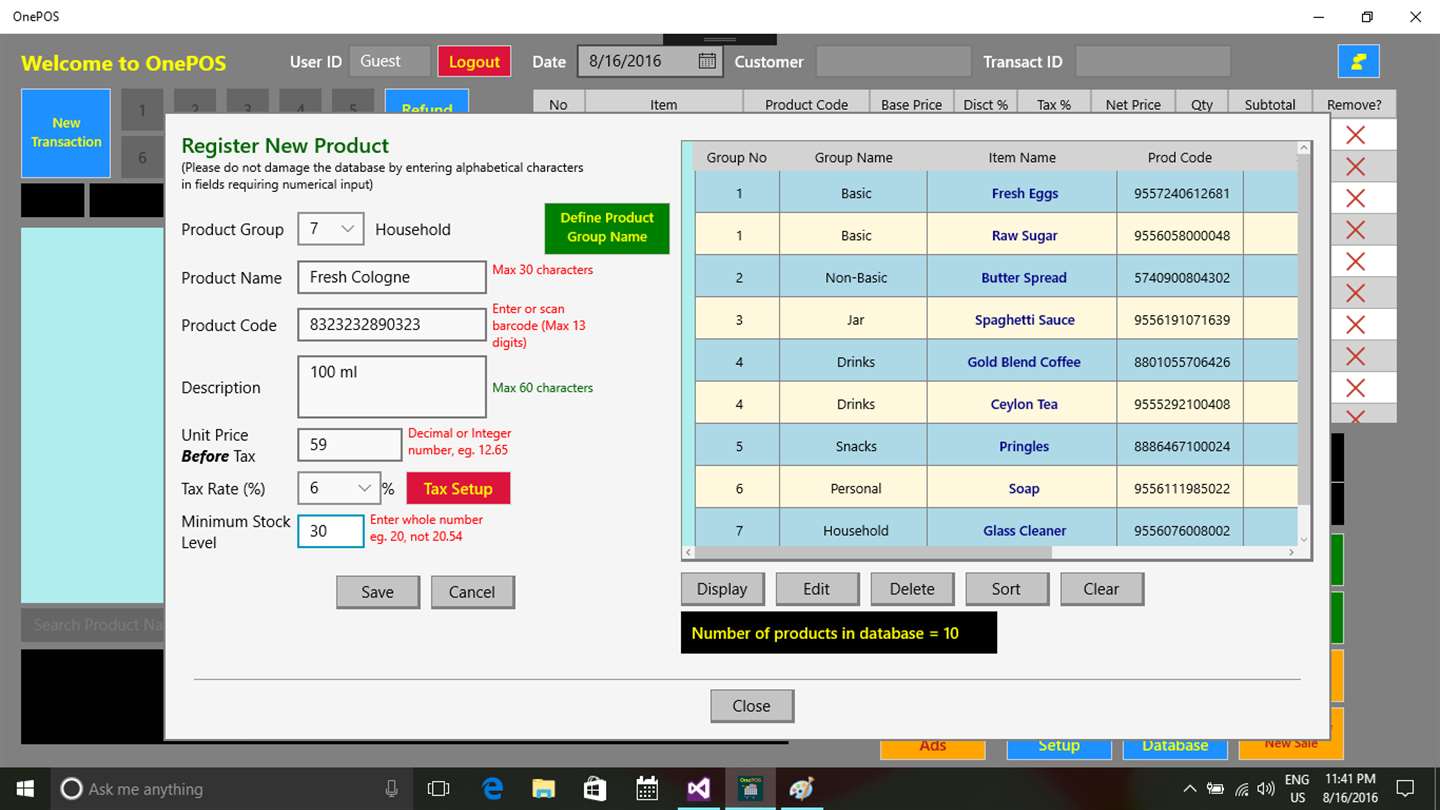Close the Register New Product dialog

point(752,706)
